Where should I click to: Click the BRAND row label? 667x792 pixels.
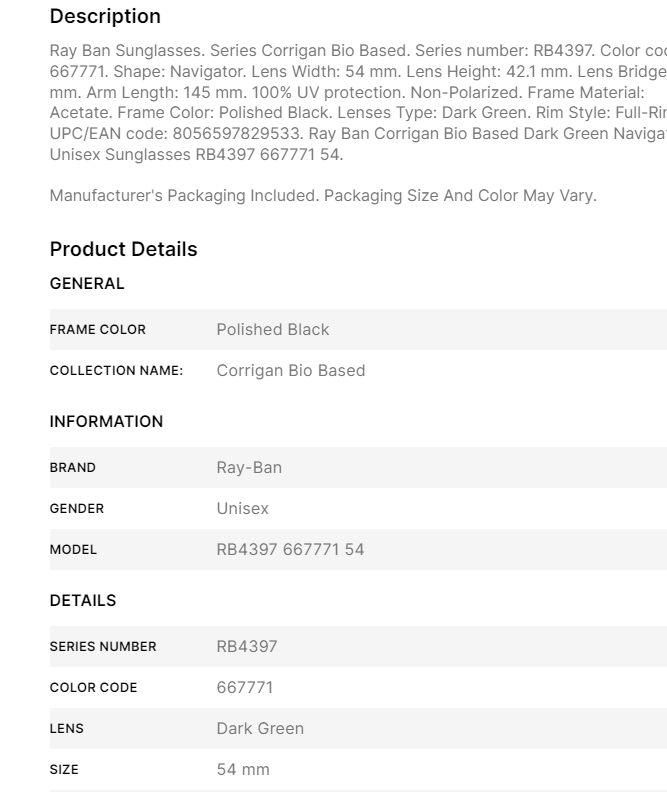coord(73,467)
